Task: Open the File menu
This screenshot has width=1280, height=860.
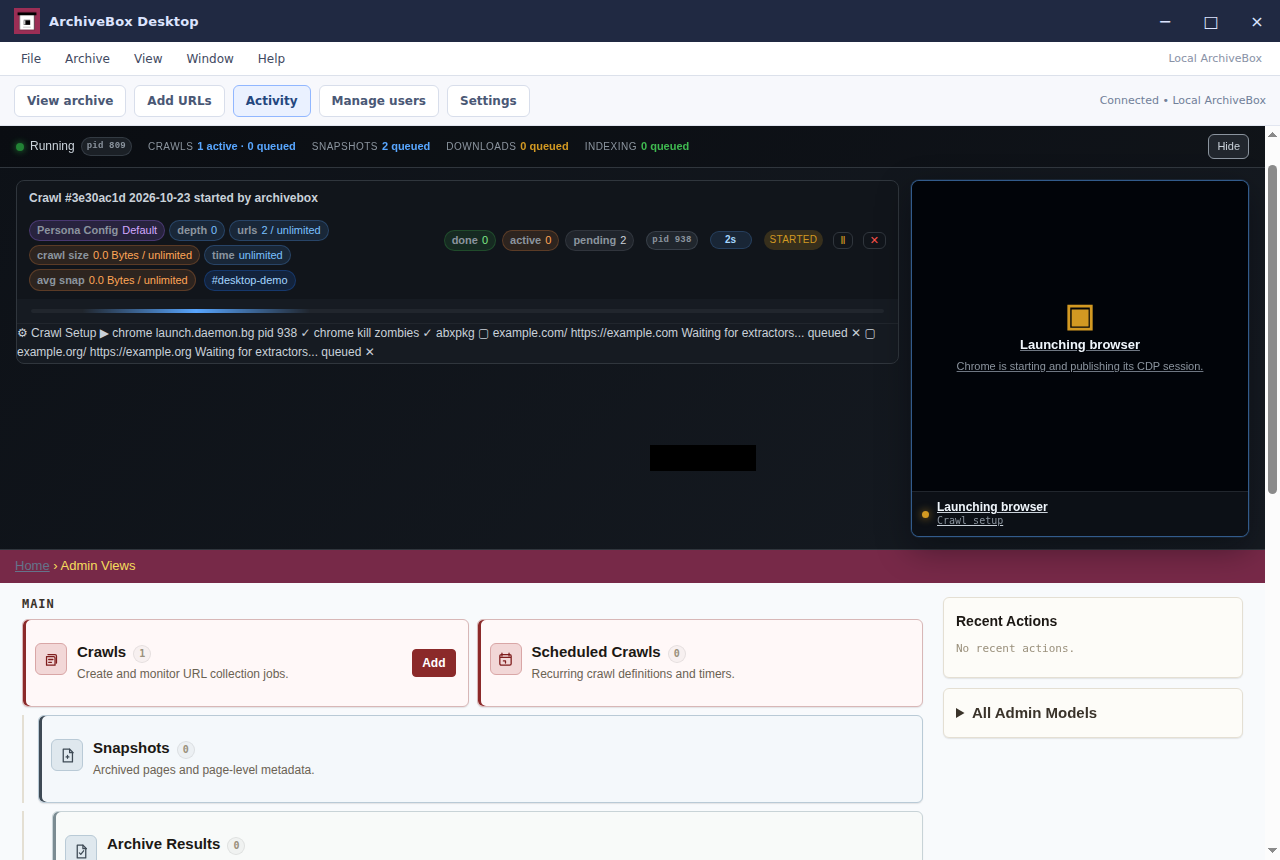Action: click(31, 58)
